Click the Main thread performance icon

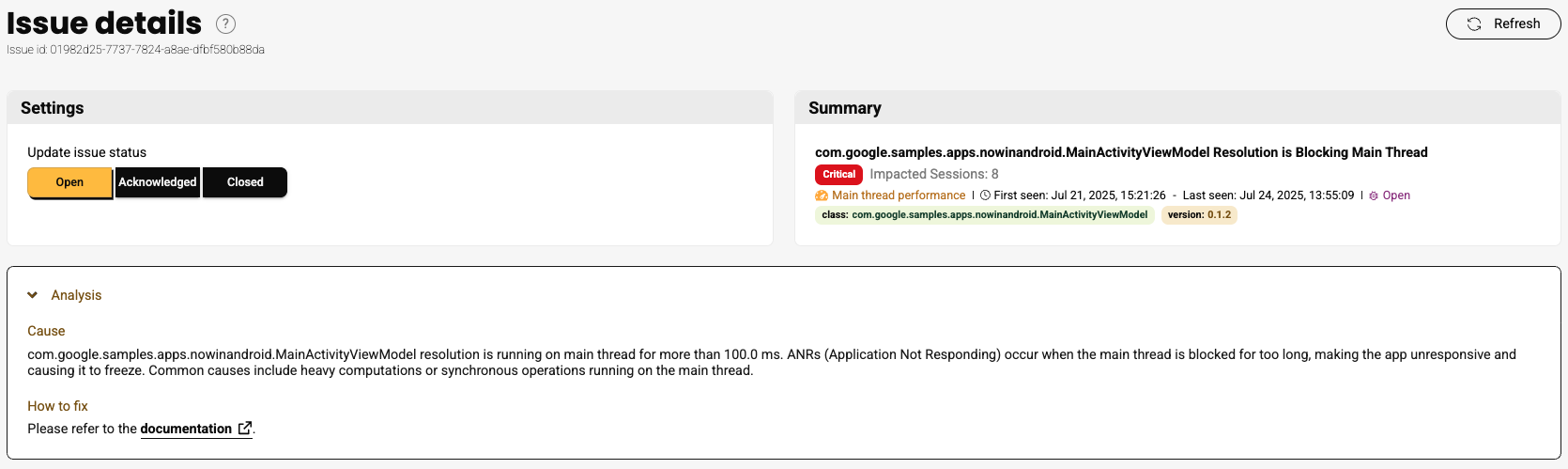(822, 195)
